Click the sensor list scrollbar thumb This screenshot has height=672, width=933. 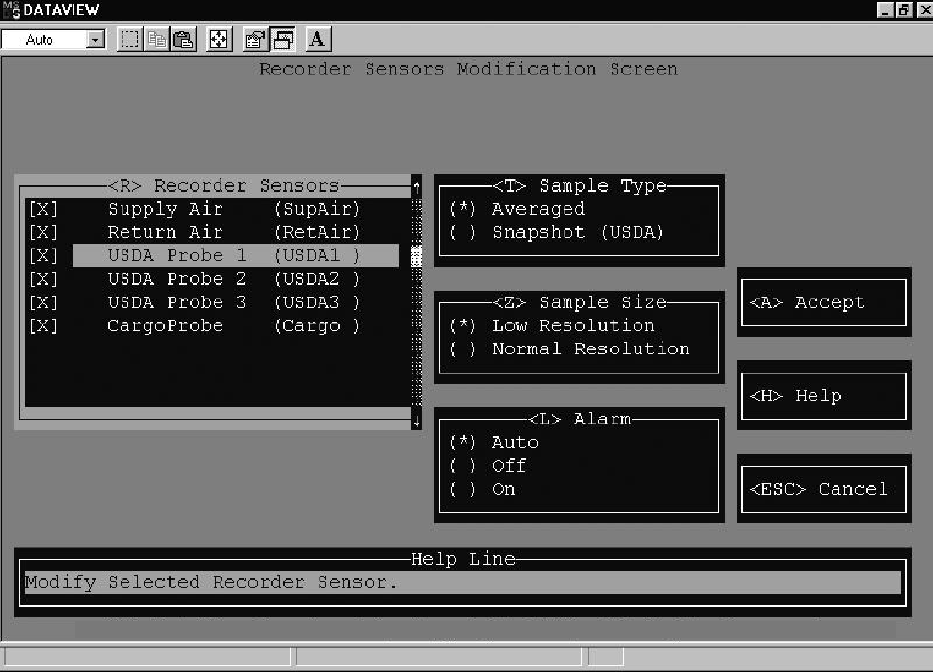(x=417, y=256)
